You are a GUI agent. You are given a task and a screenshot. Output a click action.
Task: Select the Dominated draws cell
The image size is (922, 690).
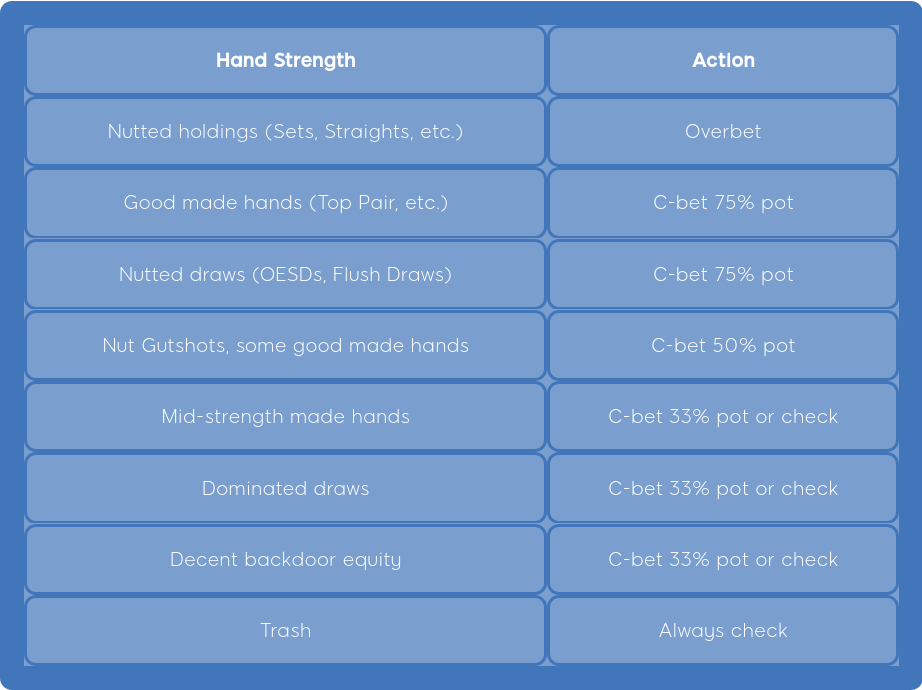[x=285, y=489]
